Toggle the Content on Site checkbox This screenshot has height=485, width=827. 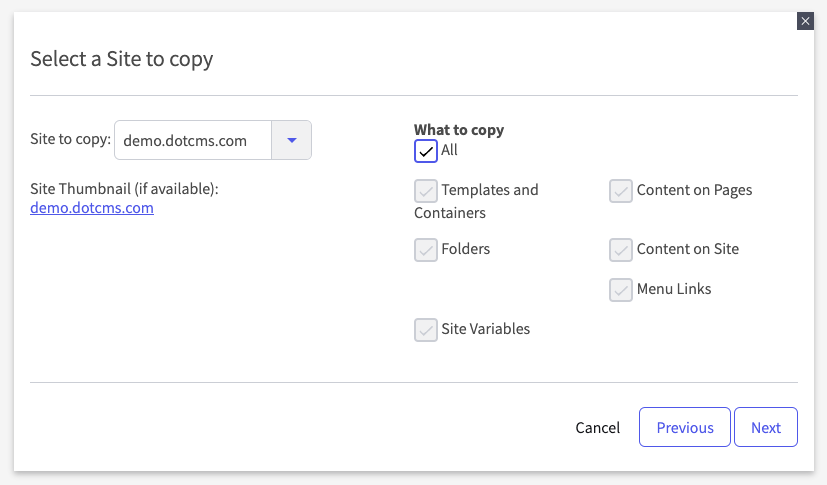(621, 249)
